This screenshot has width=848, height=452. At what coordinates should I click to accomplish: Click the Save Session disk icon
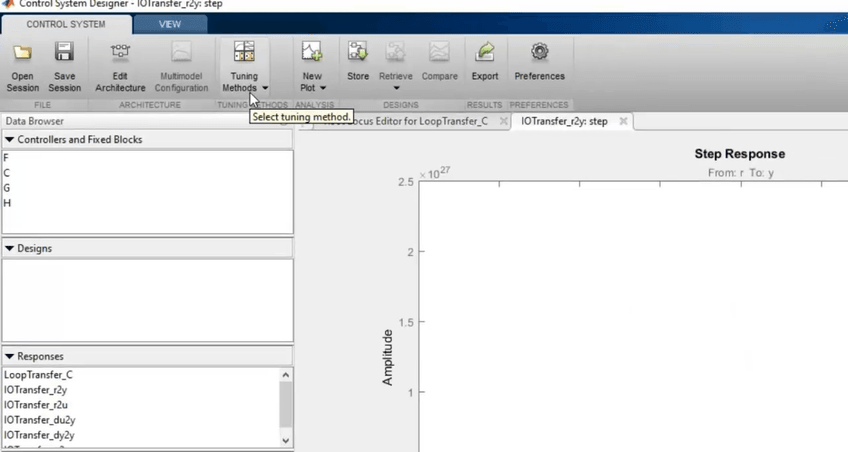64,53
